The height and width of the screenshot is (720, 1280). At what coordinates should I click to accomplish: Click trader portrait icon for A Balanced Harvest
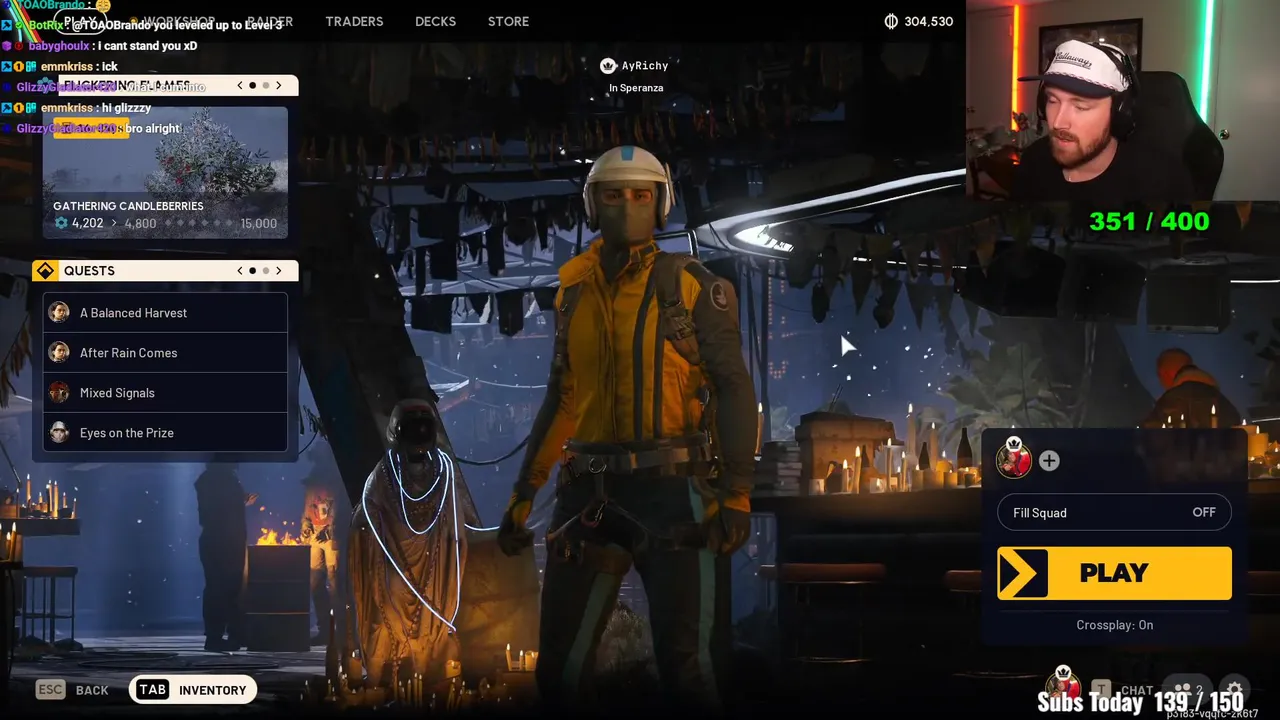click(x=60, y=313)
